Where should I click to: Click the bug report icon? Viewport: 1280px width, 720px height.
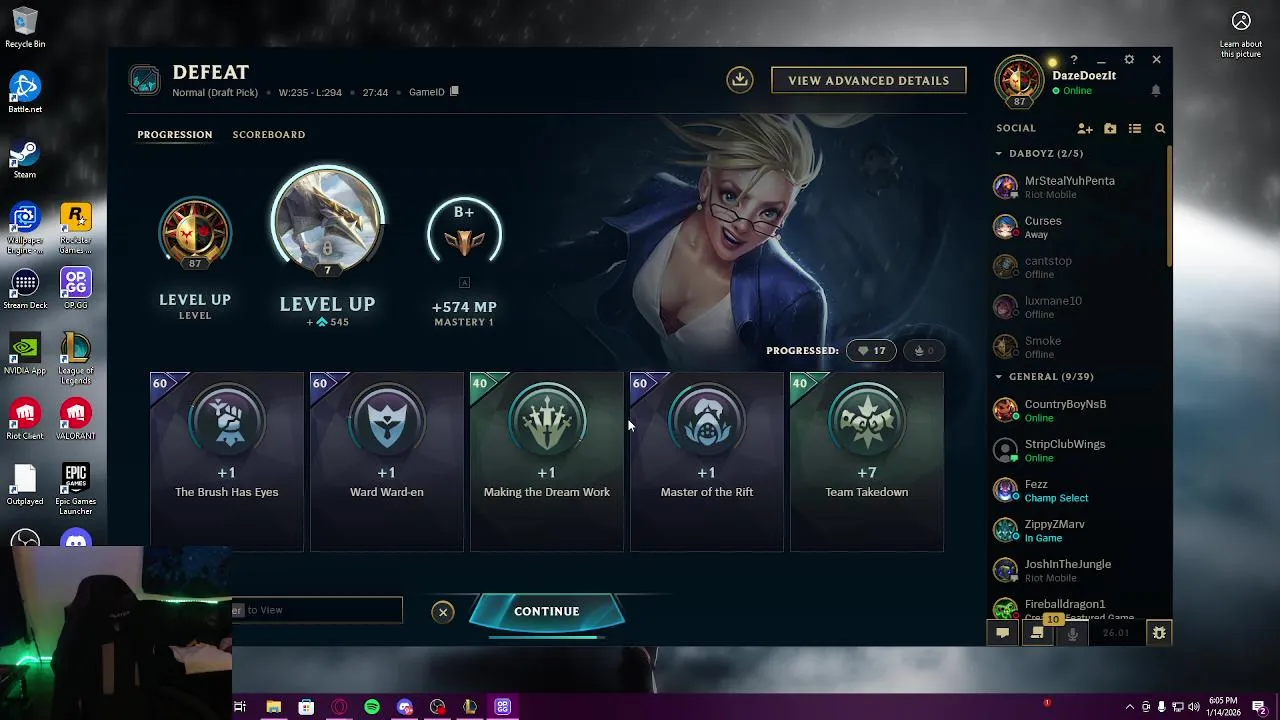point(1159,633)
